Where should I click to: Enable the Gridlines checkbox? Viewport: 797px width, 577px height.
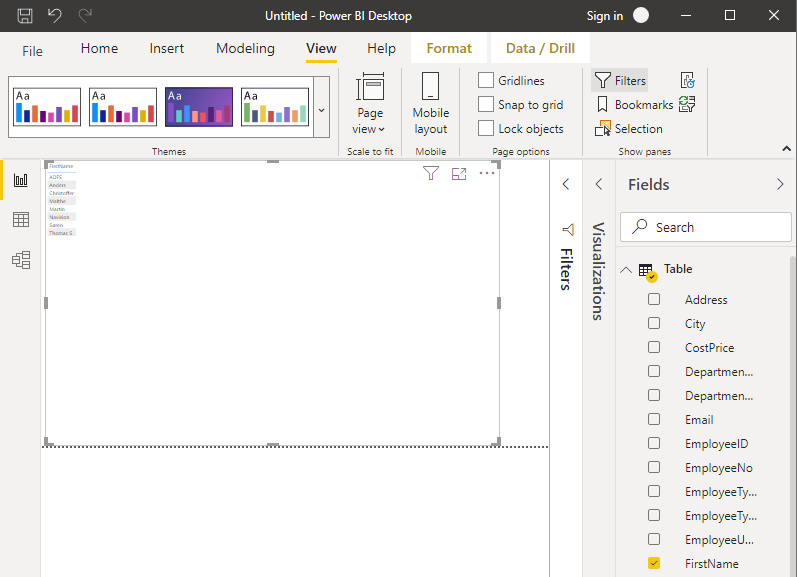486,80
